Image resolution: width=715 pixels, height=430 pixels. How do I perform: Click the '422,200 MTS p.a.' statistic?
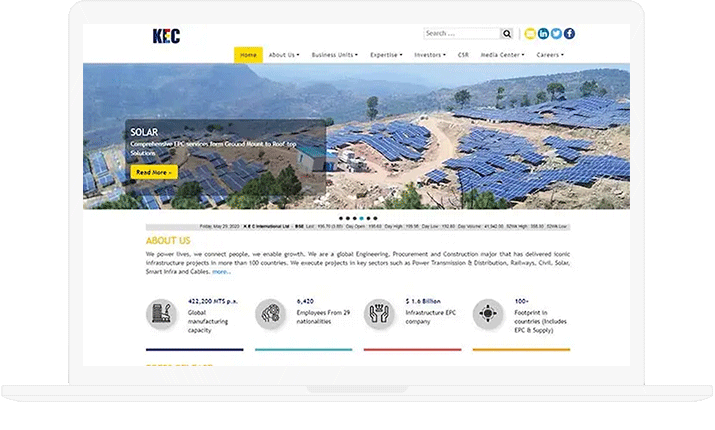213,301
